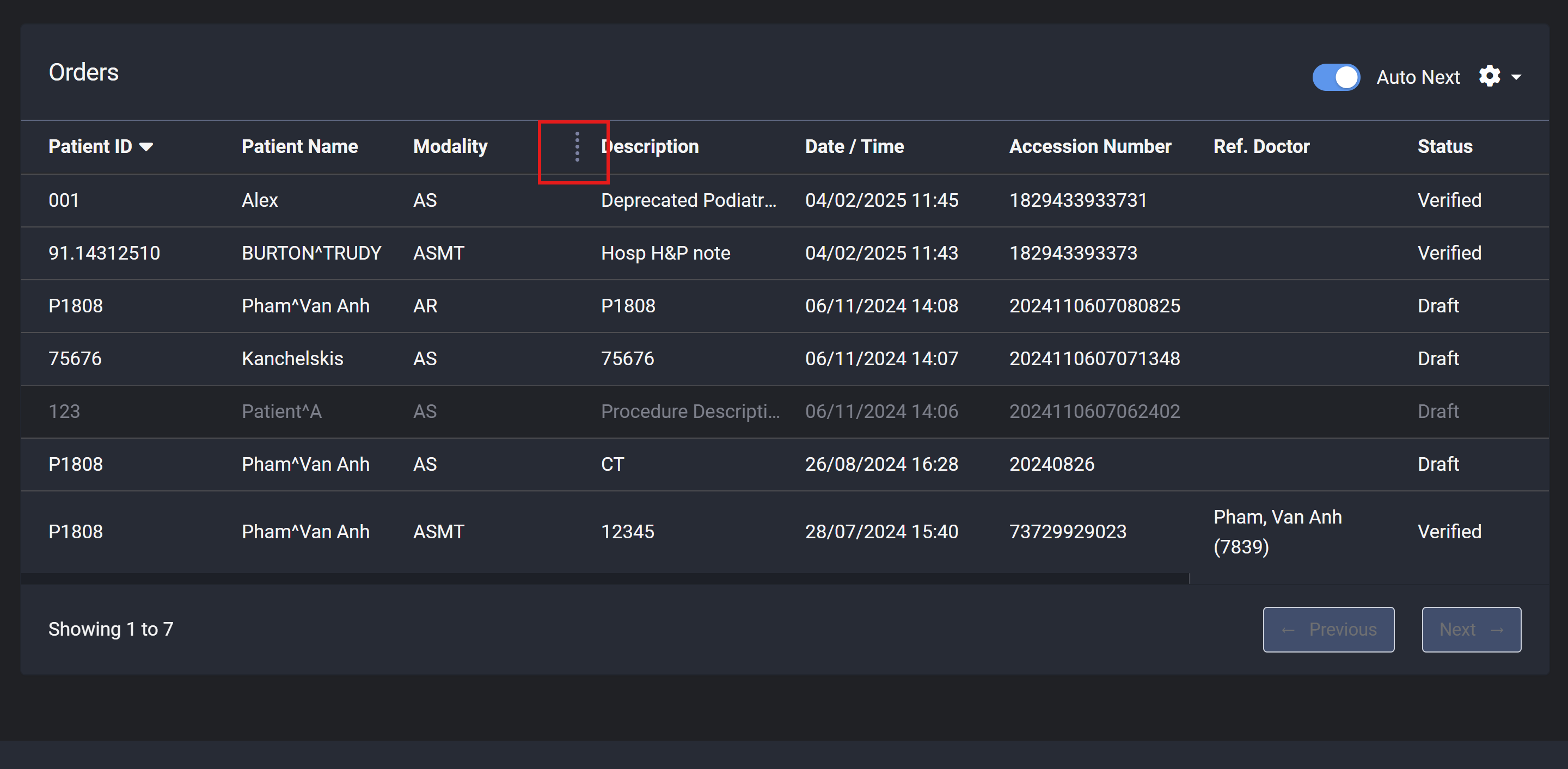The height and width of the screenshot is (769, 1568).
Task: Click date 26/08/2024 16:28
Action: [881, 464]
